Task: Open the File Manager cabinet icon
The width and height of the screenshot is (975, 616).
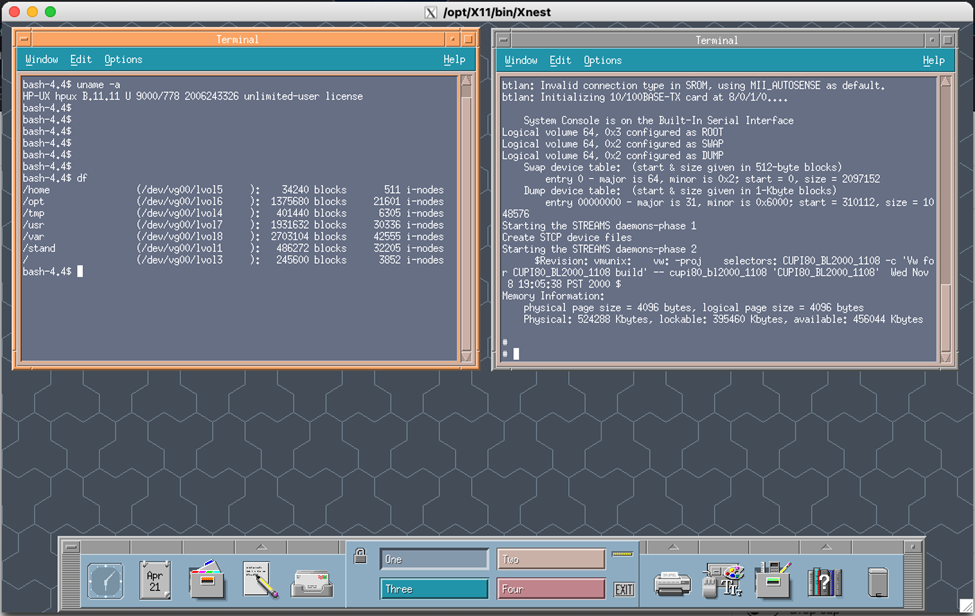Action: 208,582
